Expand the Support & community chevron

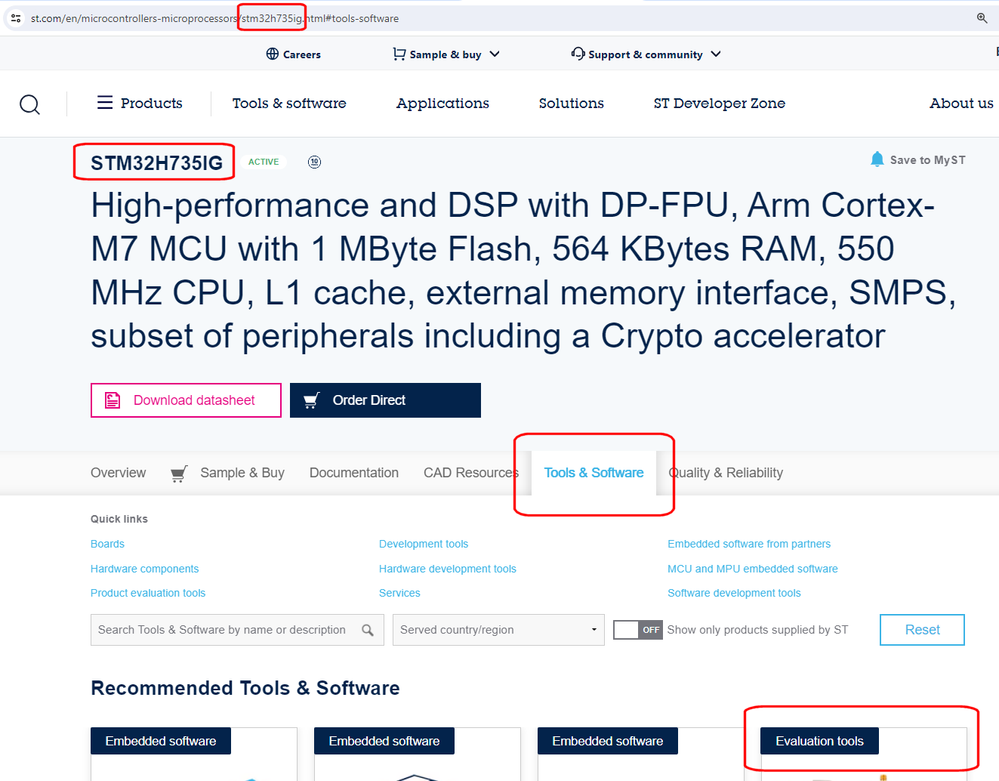(x=715, y=54)
